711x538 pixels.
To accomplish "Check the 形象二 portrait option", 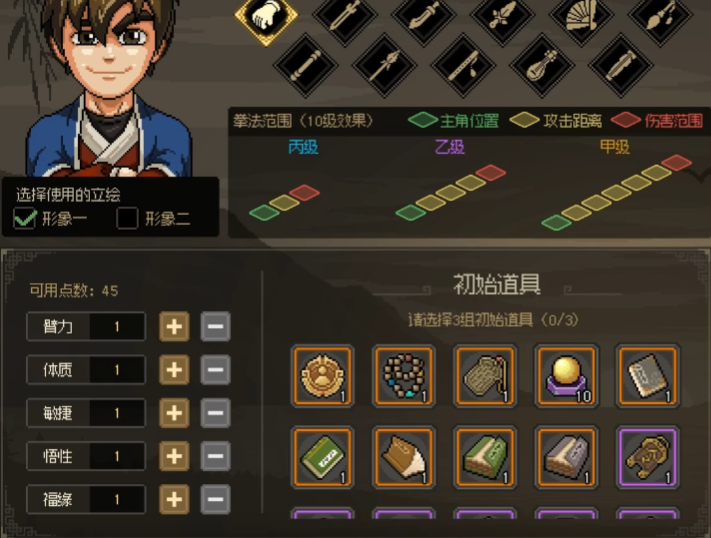I will [x=127, y=218].
